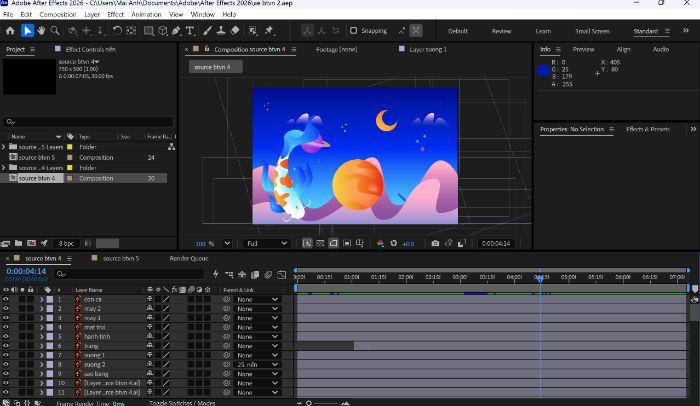Viewport: 700px width, 406px height.
Task: Hide the 'con ca' layer eye
Action: click(6, 299)
